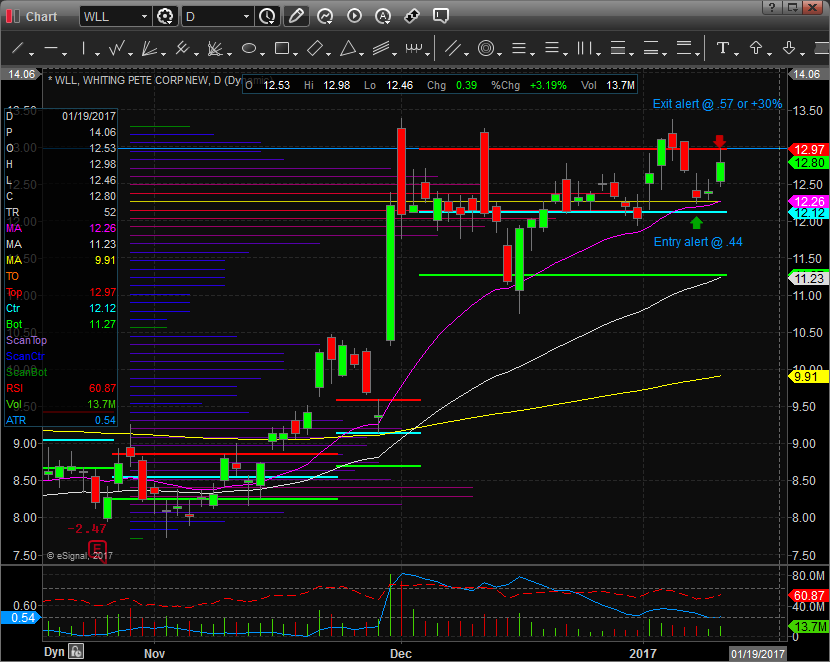Open chart settings gear menu
This screenshot has height=662, width=830.
165,16
